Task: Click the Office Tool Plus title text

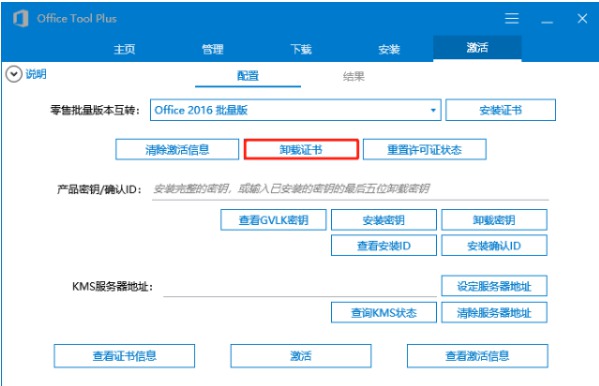Action: pyautogui.click(x=77, y=18)
